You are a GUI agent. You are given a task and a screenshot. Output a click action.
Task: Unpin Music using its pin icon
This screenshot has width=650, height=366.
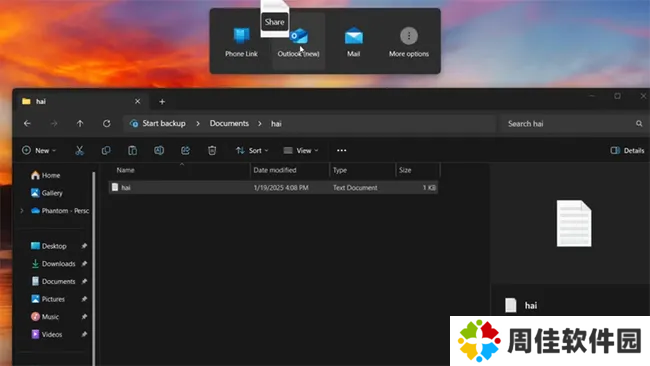click(x=84, y=317)
